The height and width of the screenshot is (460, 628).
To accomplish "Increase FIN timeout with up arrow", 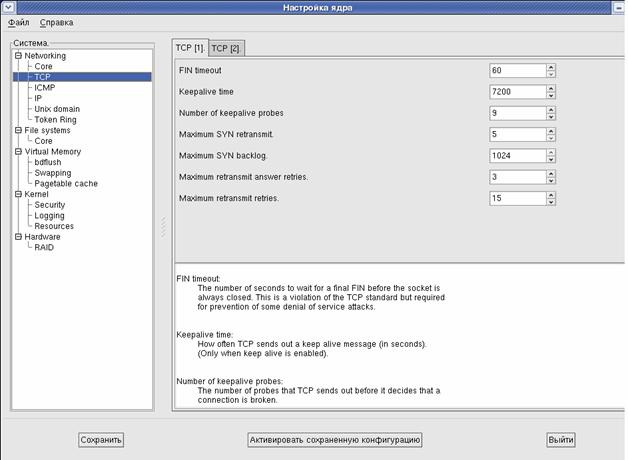I will tap(550, 67).
